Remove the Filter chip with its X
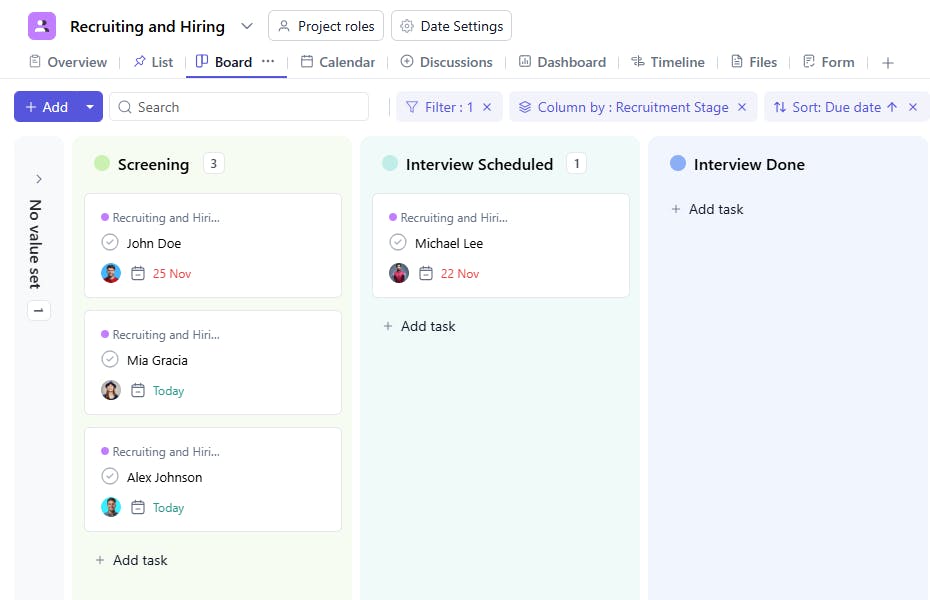Viewport: 930px width, 600px height. point(487,107)
